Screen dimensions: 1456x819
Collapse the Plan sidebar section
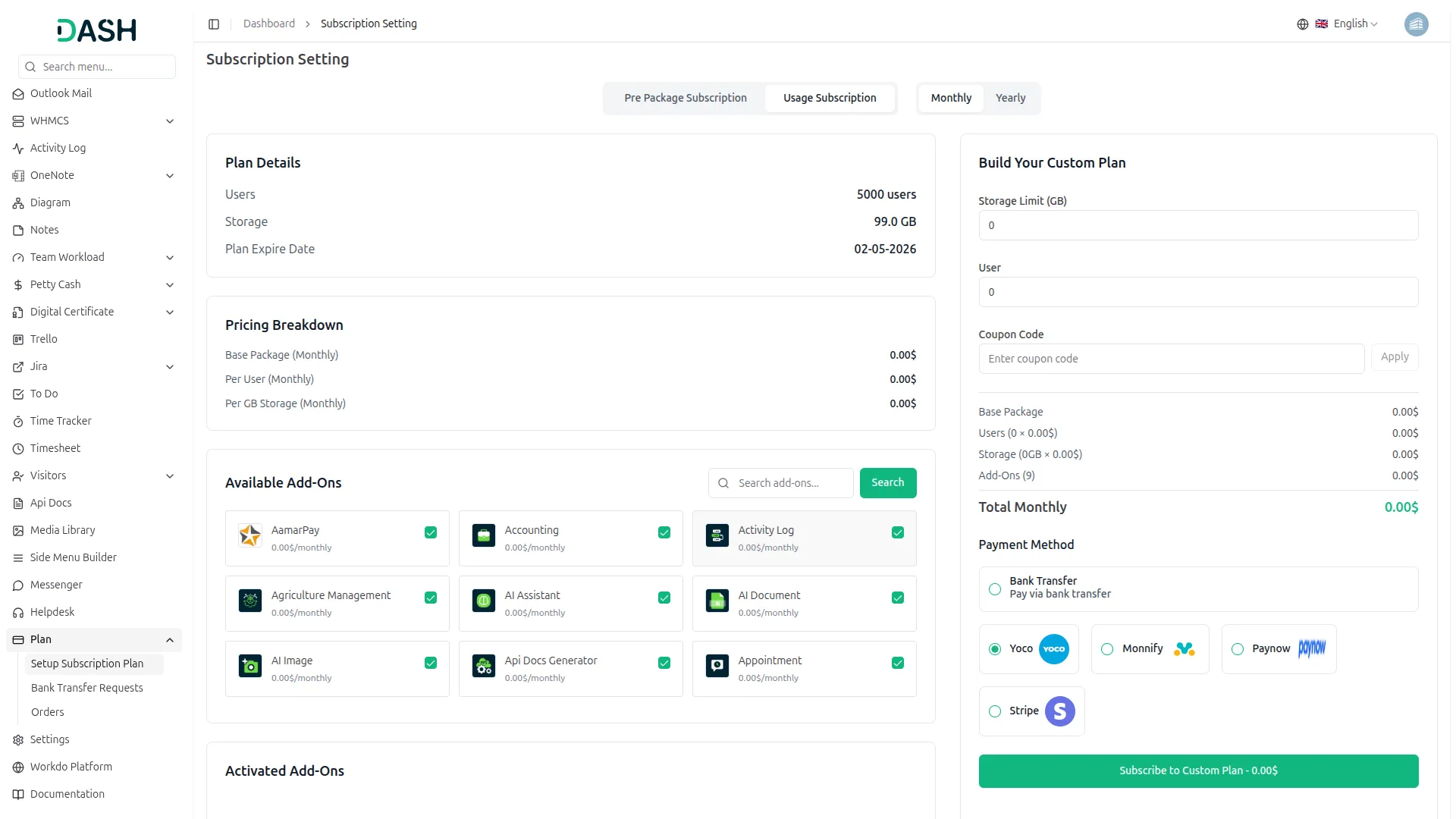pos(170,640)
